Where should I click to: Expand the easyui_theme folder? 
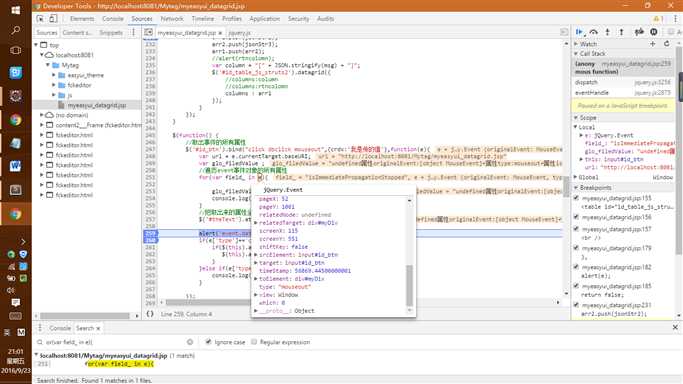54,75
